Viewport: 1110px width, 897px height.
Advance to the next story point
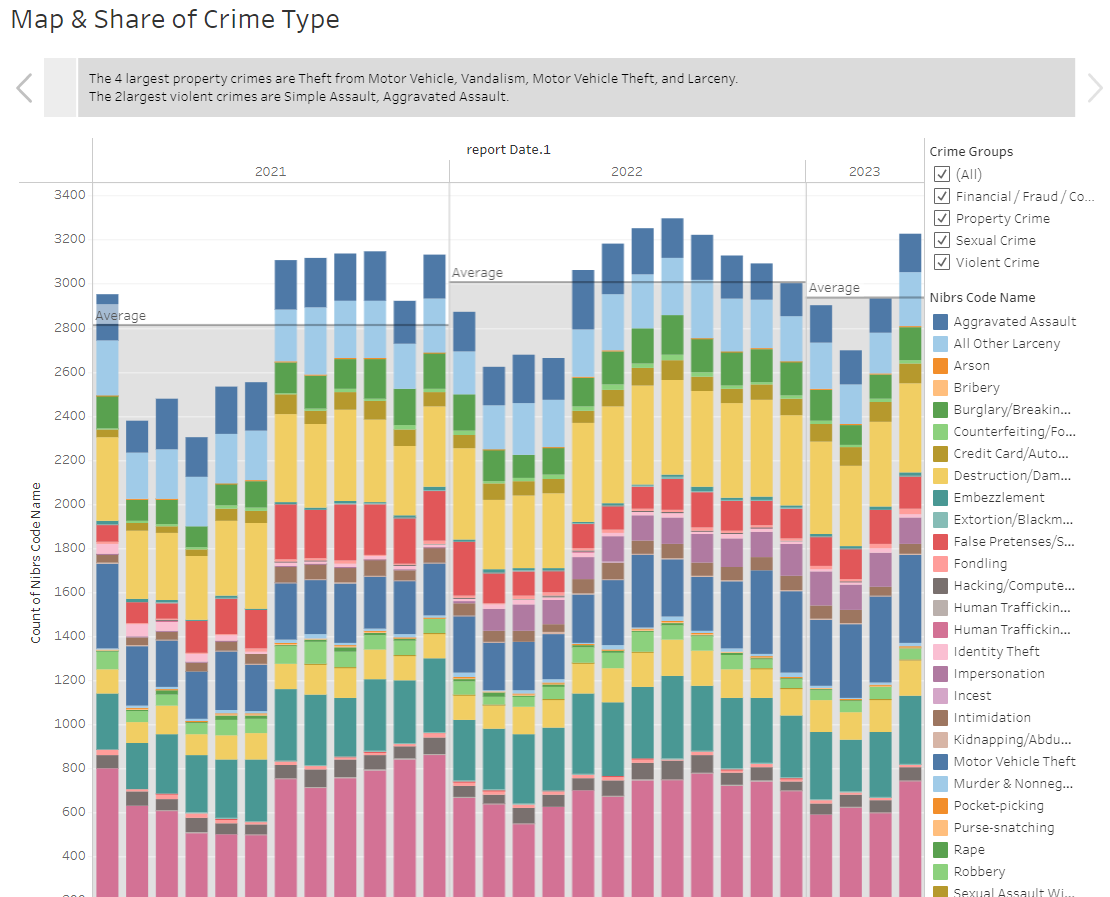click(1095, 88)
